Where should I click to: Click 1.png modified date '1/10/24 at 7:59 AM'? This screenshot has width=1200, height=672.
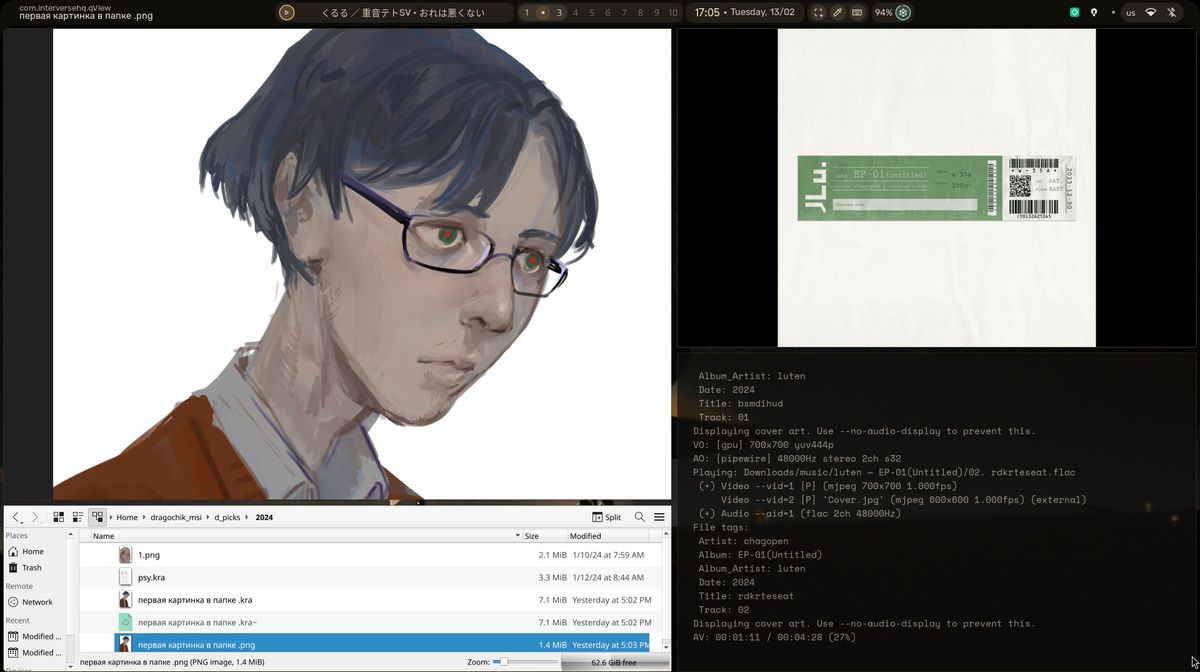(608, 554)
